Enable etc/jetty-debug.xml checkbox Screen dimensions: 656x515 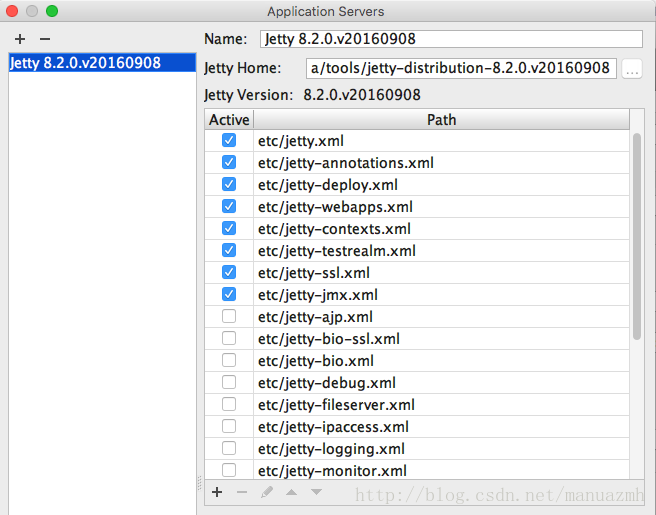pos(229,383)
